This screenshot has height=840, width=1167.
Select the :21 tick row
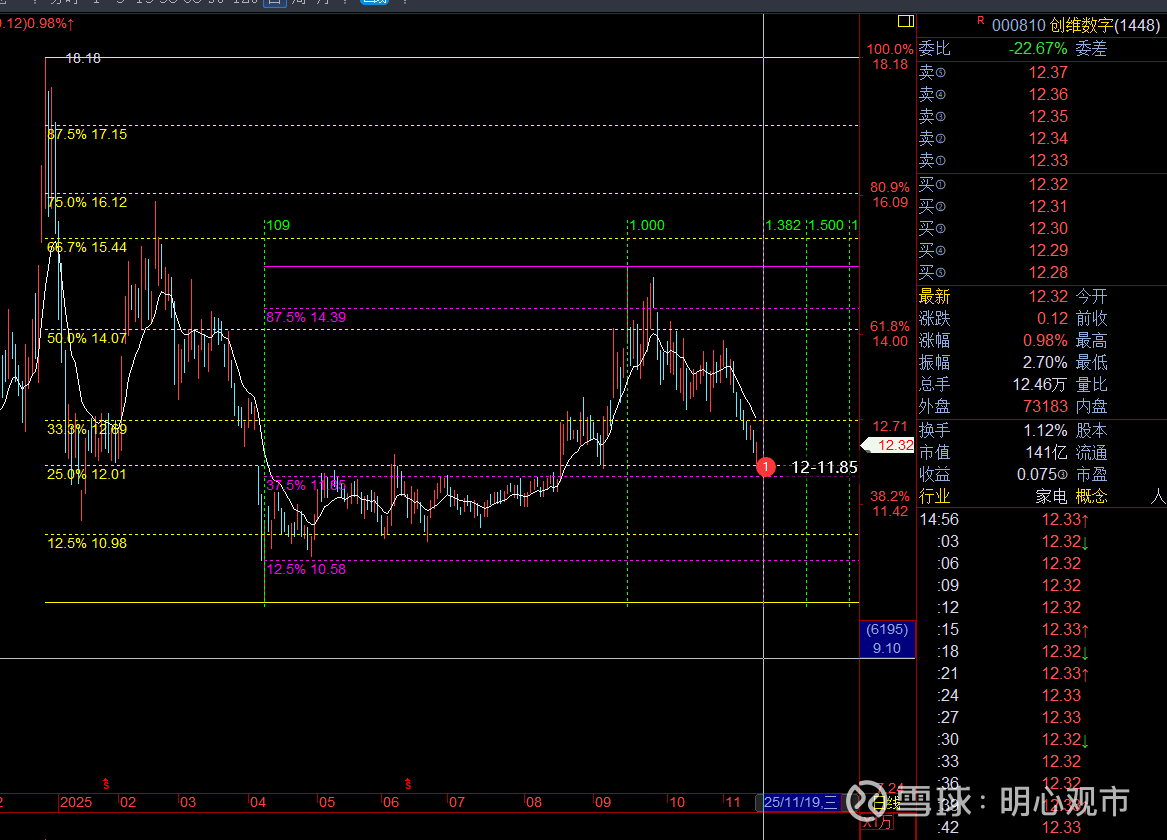coord(1042,673)
